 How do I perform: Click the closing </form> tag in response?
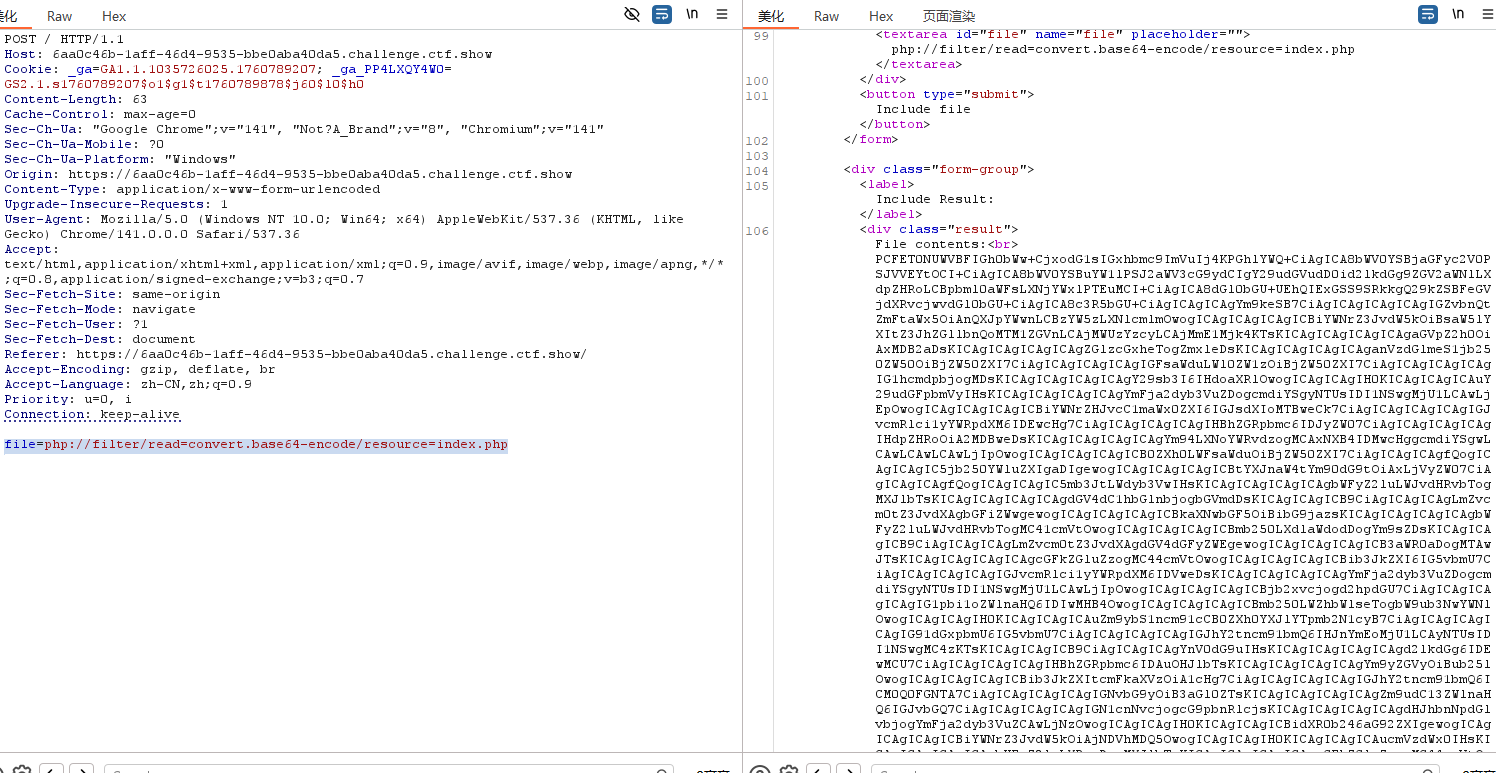point(871,139)
